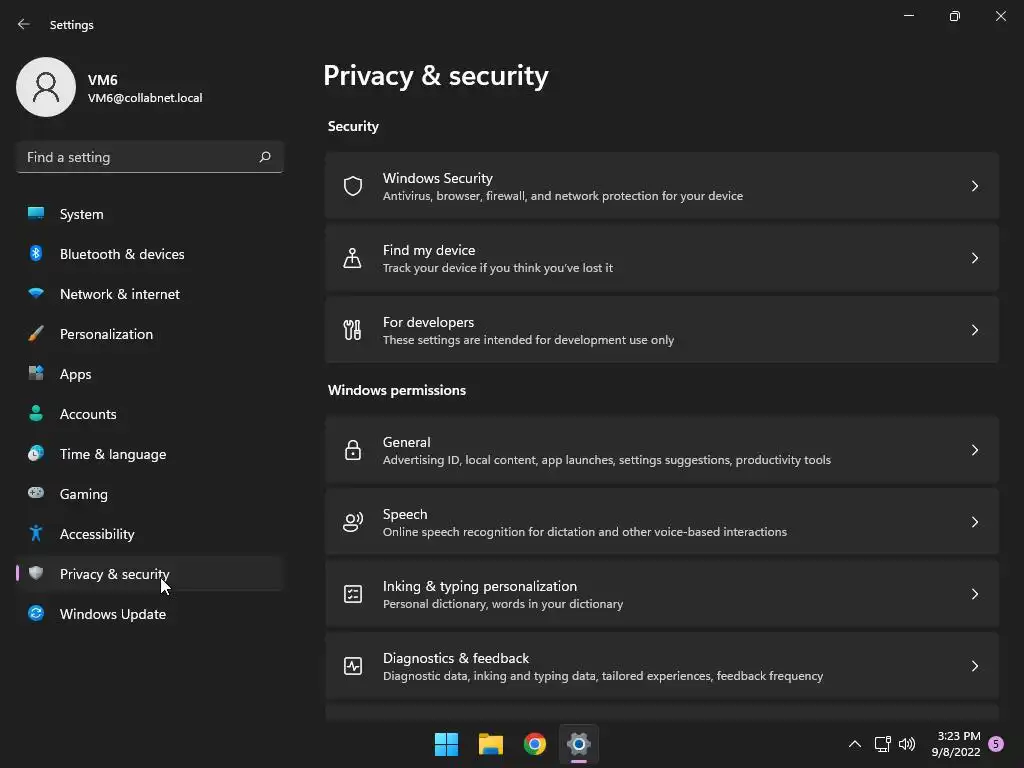Show hidden icons in system tray
This screenshot has width=1024, height=768.
click(855, 744)
